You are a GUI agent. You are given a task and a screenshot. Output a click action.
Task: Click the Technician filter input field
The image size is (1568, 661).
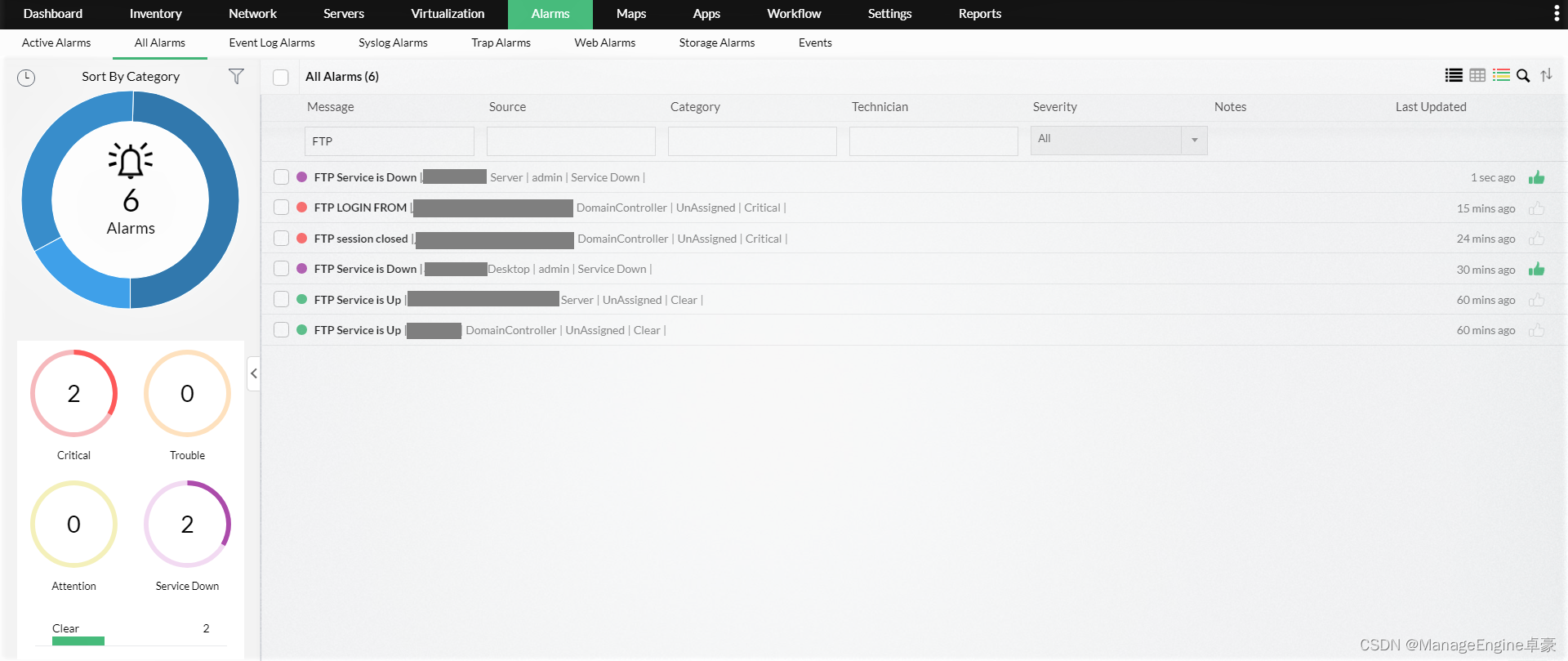pos(933,141)
